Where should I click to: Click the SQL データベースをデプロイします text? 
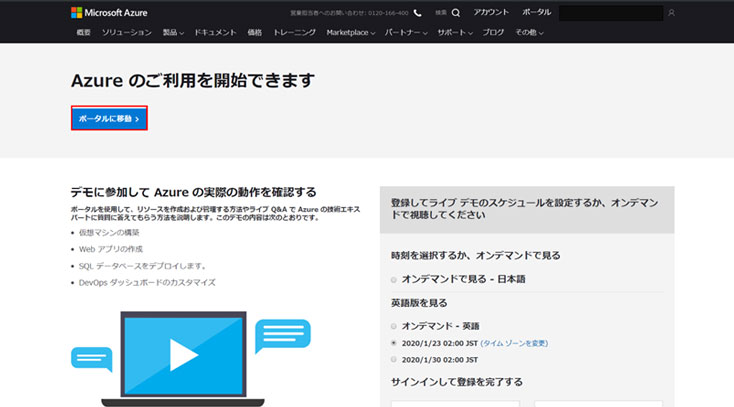pos(143,266)
